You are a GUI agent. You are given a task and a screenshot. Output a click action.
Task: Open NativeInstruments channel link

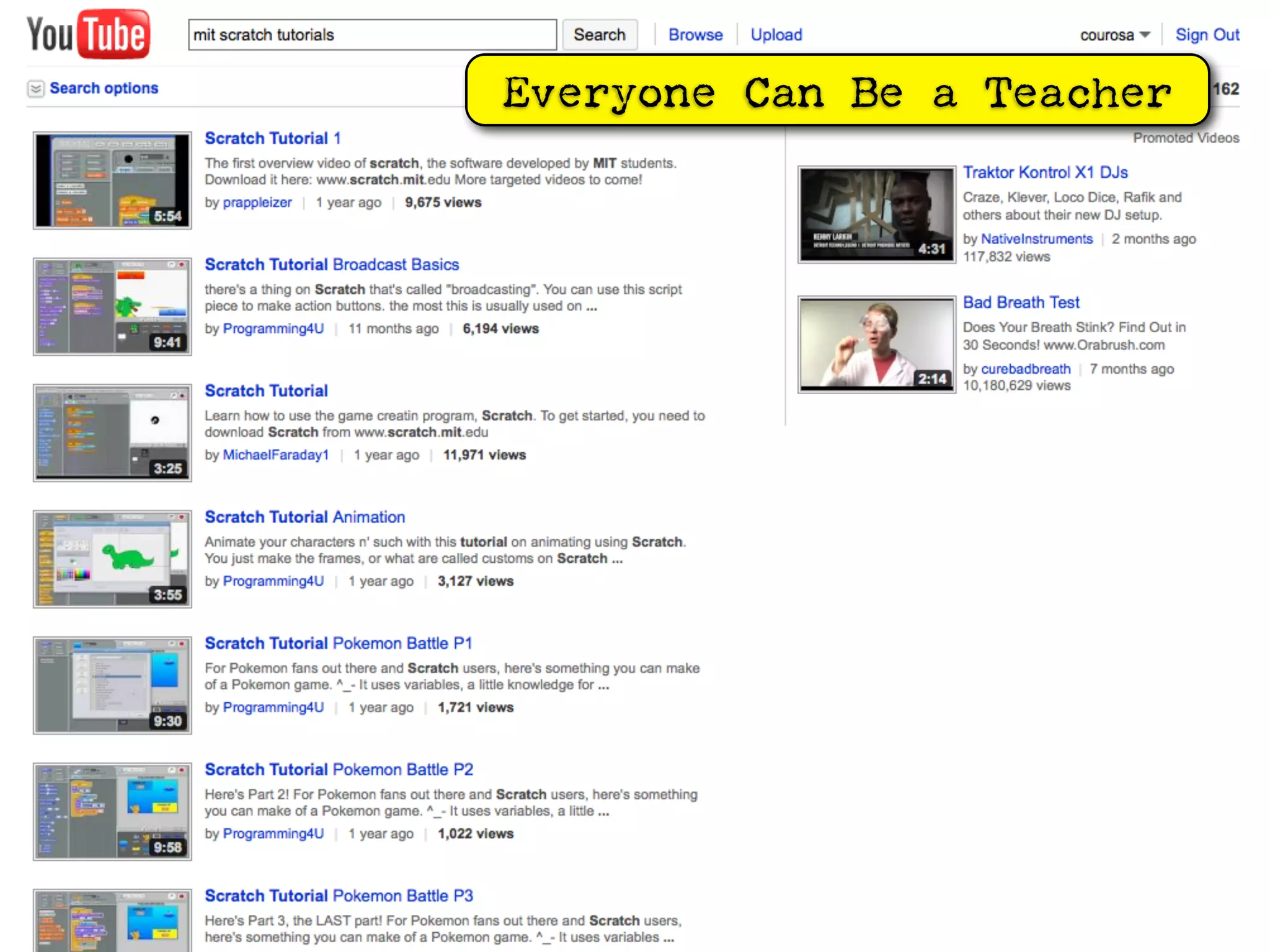1037,239
